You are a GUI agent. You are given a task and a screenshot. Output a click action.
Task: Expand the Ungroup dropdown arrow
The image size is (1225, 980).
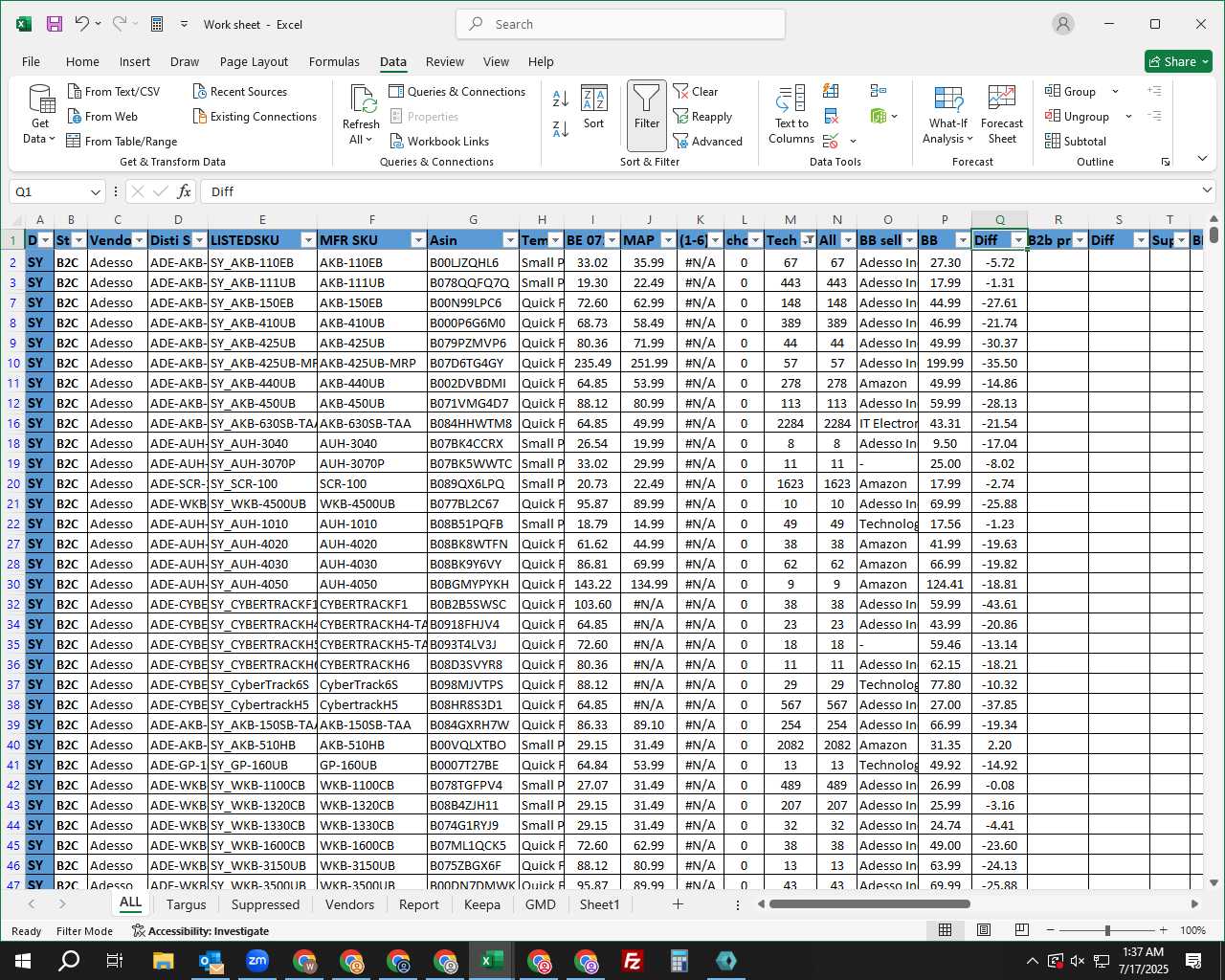pyautogui.click(x=1128, y=116)
